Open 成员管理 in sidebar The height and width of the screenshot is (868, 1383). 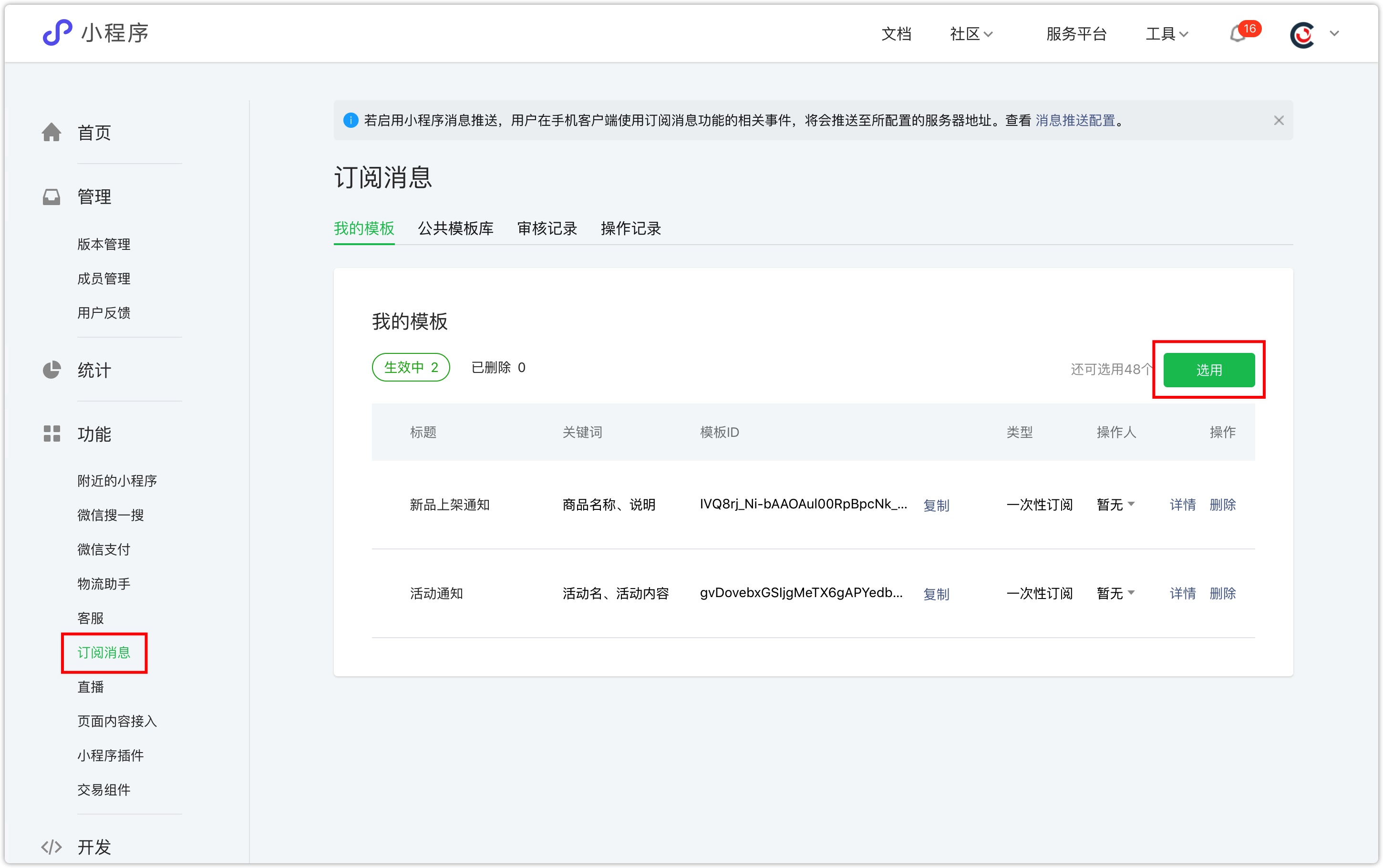(x=104, y=279)
